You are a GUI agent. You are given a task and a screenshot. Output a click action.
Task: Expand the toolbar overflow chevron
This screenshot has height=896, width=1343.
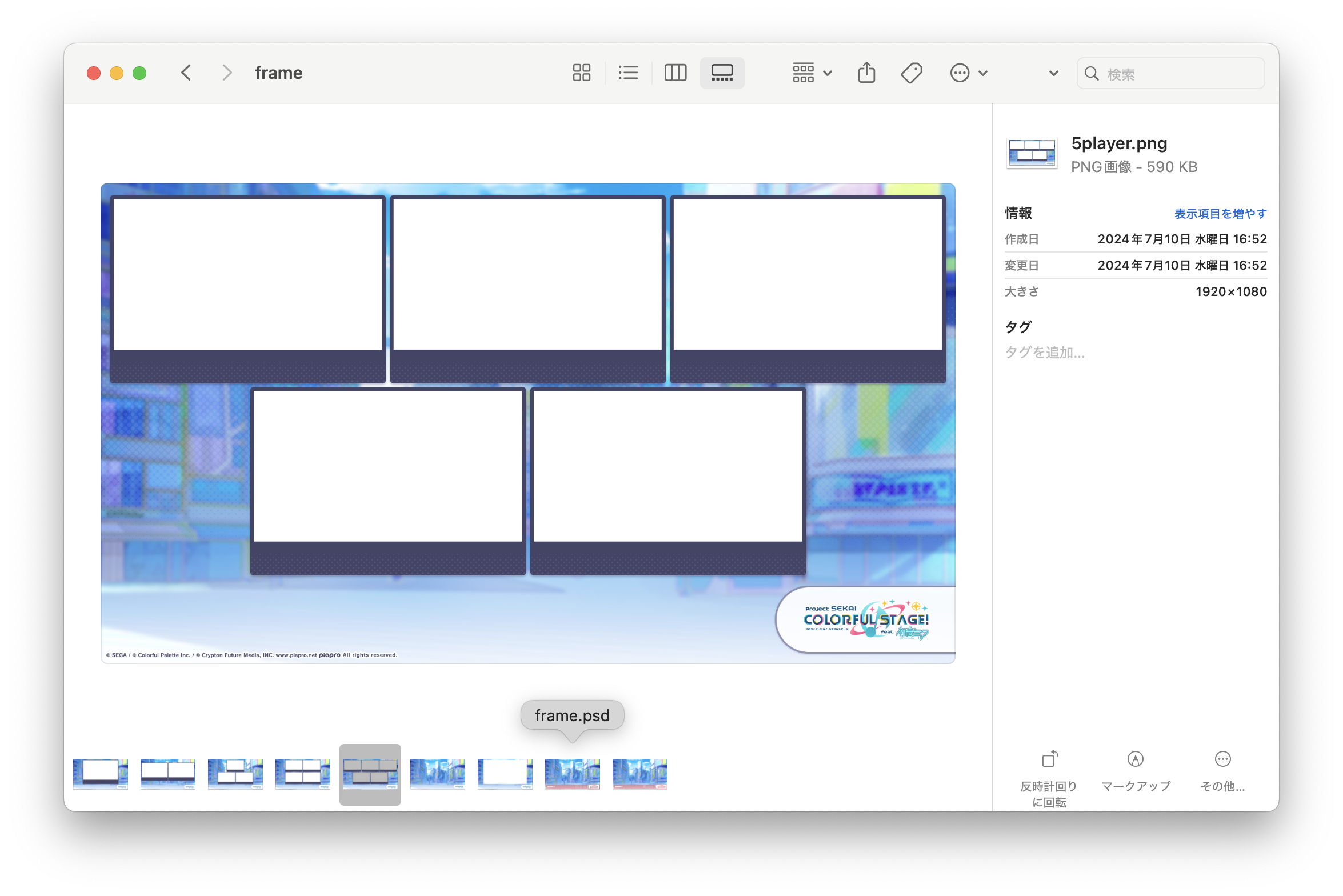[x=1053, y=73]
